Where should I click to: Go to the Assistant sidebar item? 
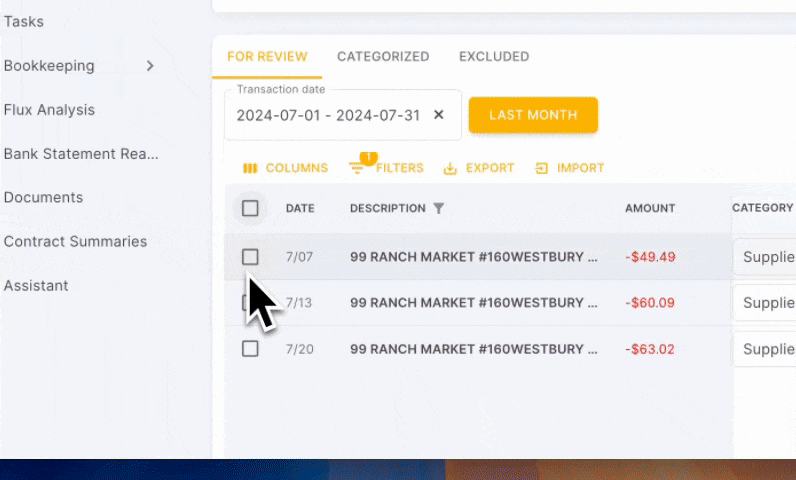(x=36, y=286)
